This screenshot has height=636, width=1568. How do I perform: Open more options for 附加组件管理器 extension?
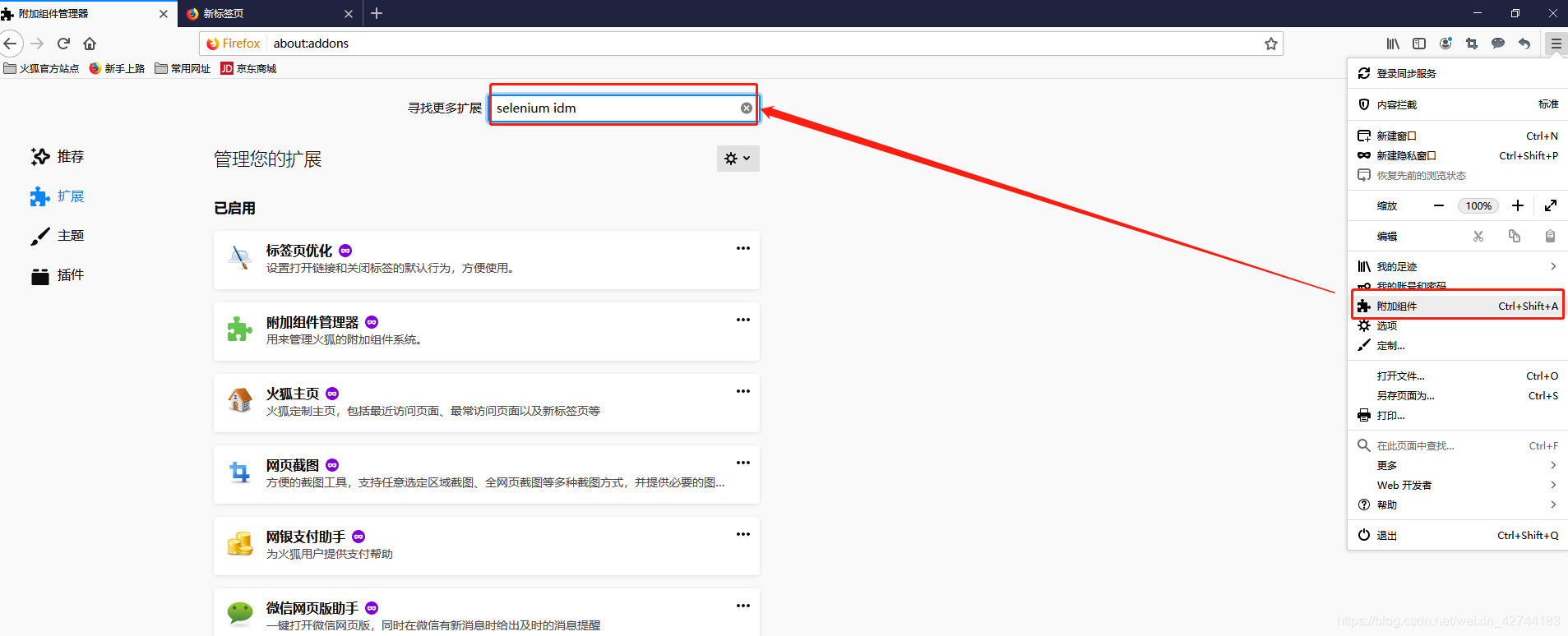[x=743, y=320]
